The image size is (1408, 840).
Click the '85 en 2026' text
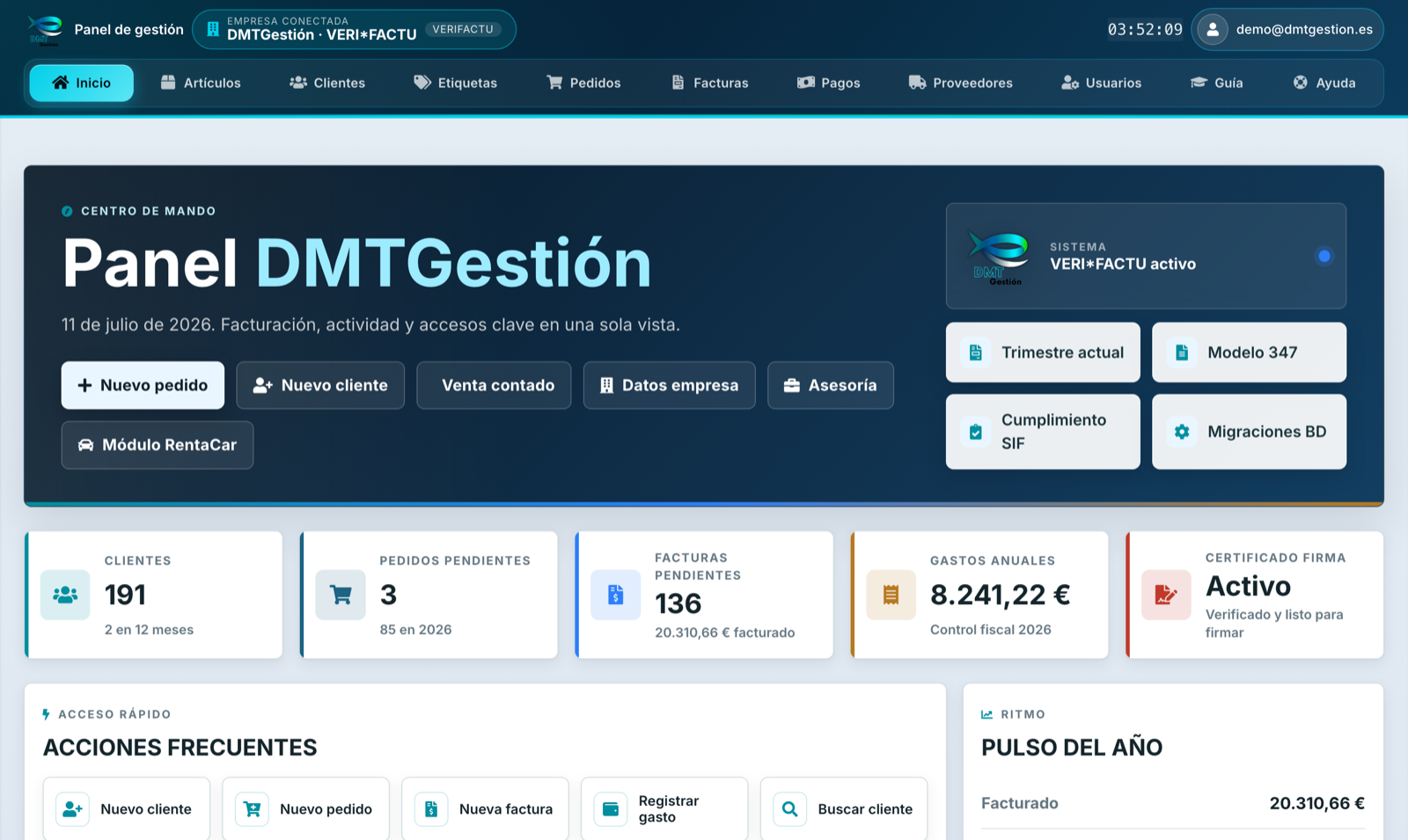pyautogui.click(x=415, y=630)
